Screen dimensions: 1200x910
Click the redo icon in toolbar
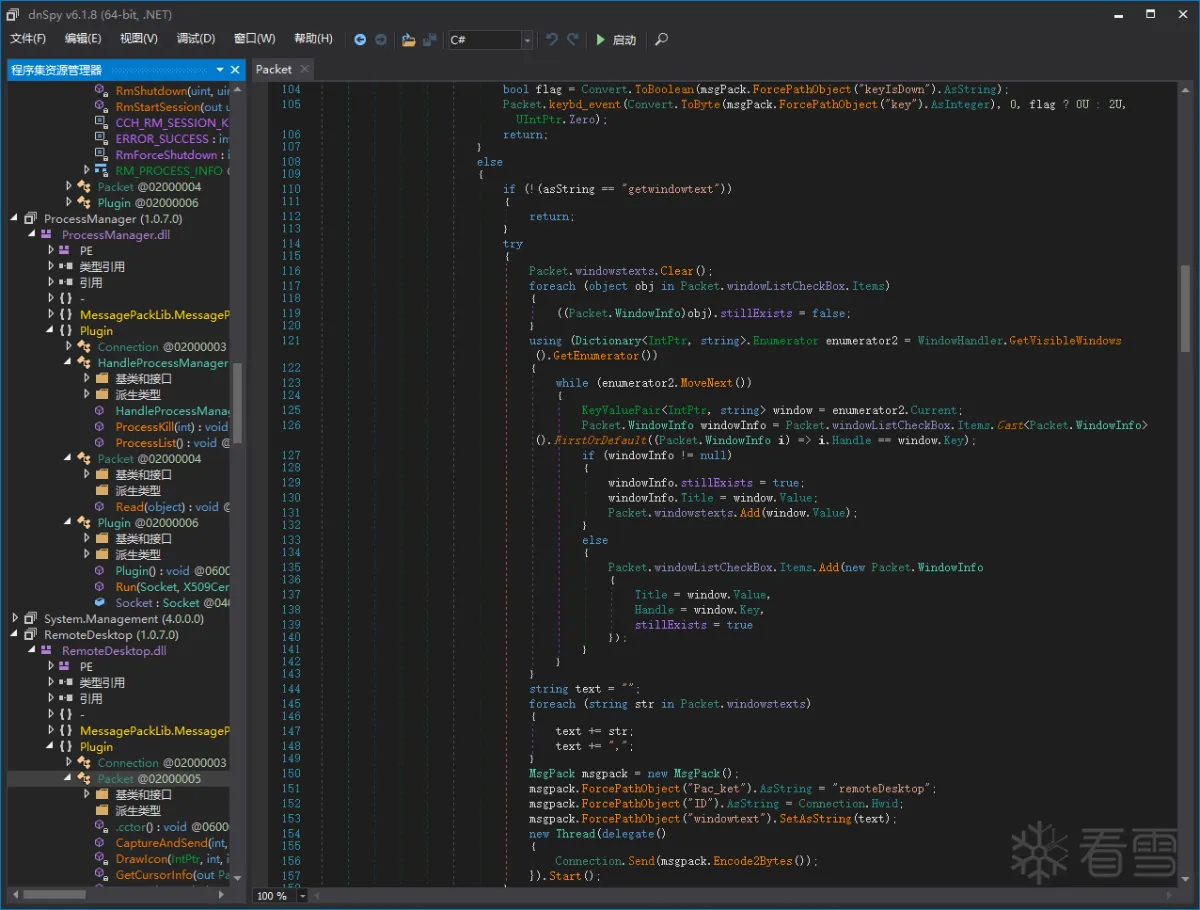[573, 40]
